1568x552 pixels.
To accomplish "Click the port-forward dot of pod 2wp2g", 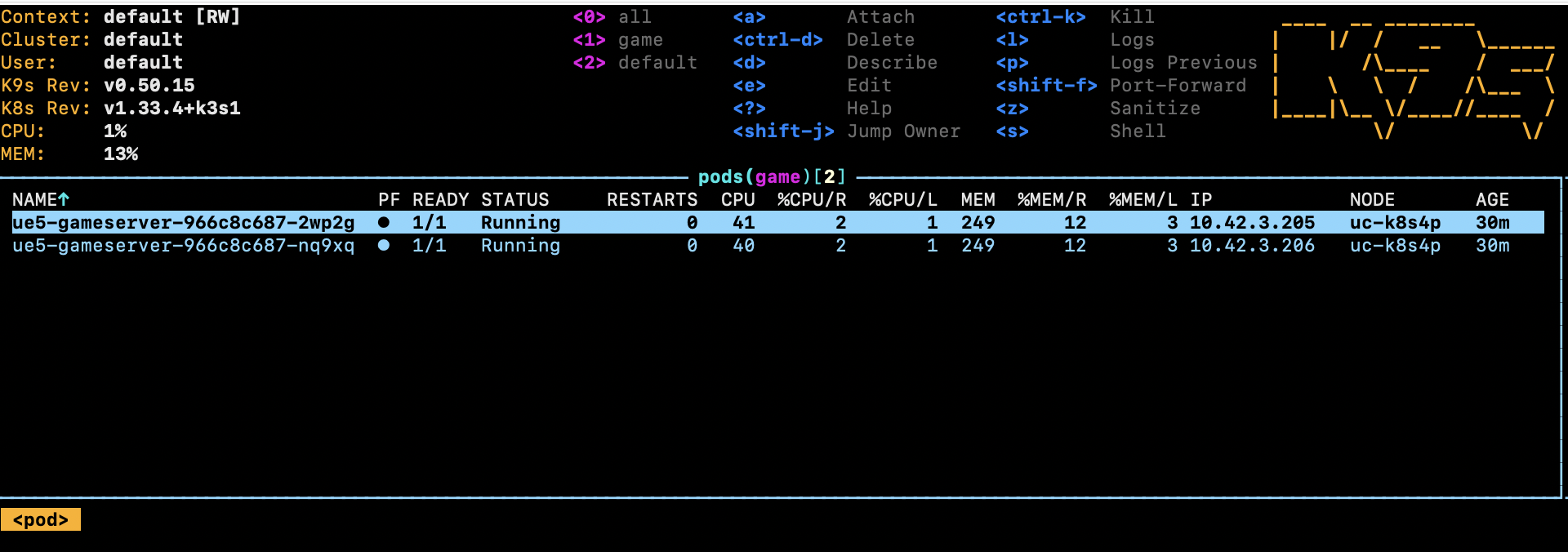I will coord(383,222).
